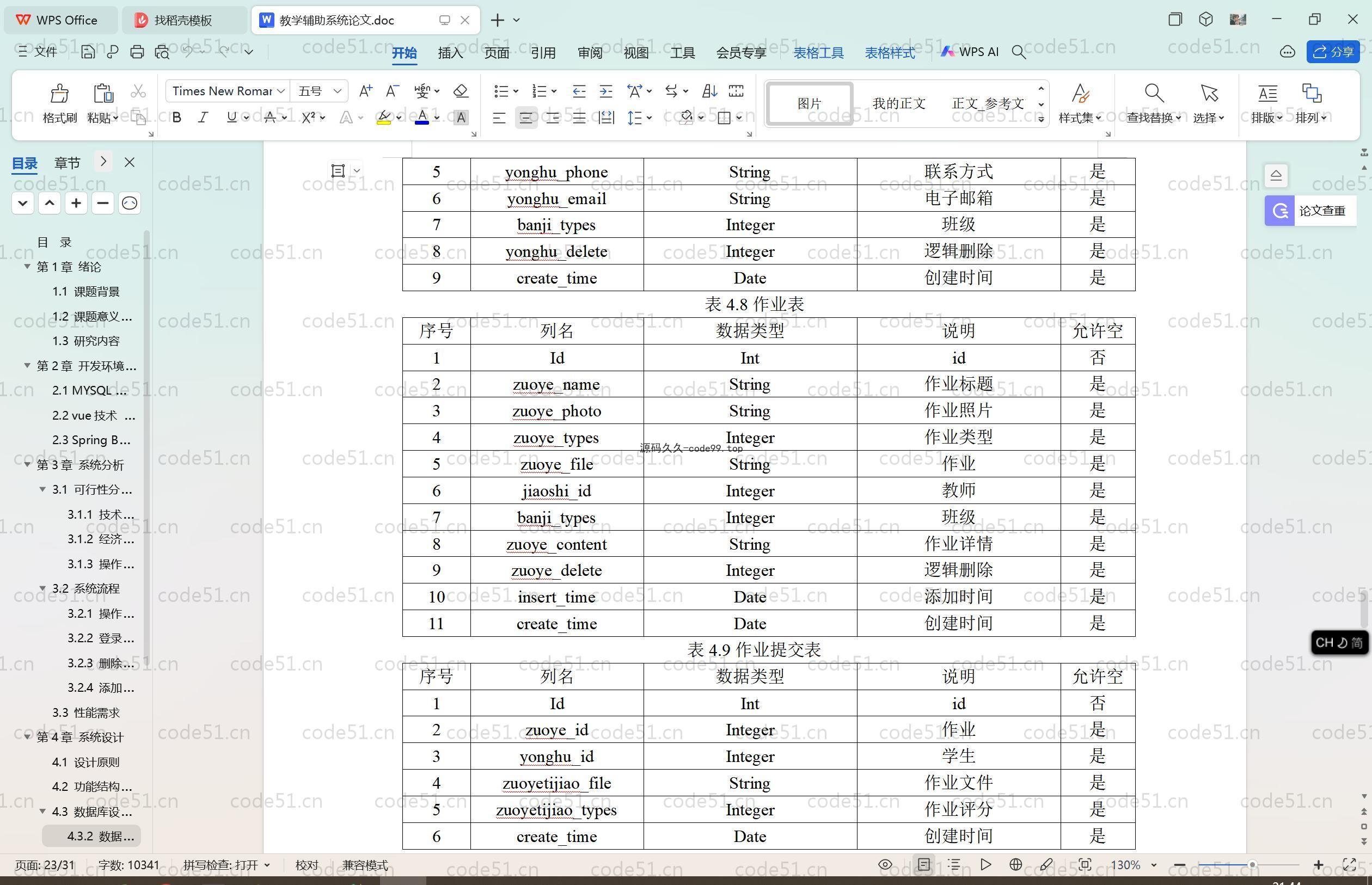Click the 分享 (Share) button
1372x885 pixels.
point(1333,52)
